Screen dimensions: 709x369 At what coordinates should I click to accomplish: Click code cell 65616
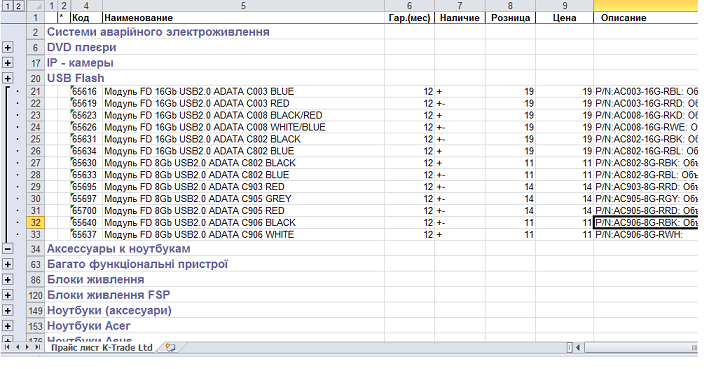(x=86, y=91)
